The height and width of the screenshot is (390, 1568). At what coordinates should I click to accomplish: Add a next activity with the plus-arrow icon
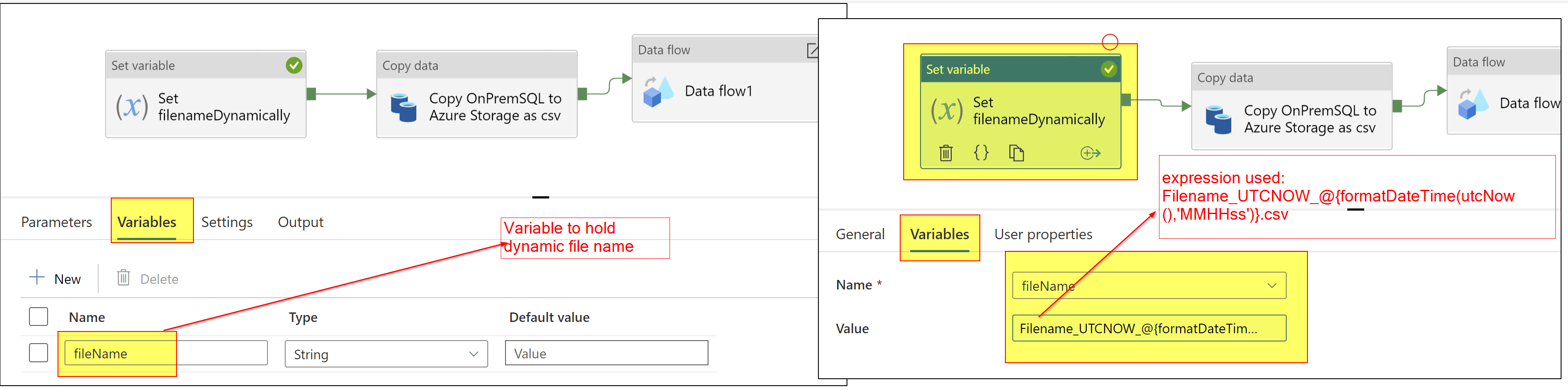1093,153
